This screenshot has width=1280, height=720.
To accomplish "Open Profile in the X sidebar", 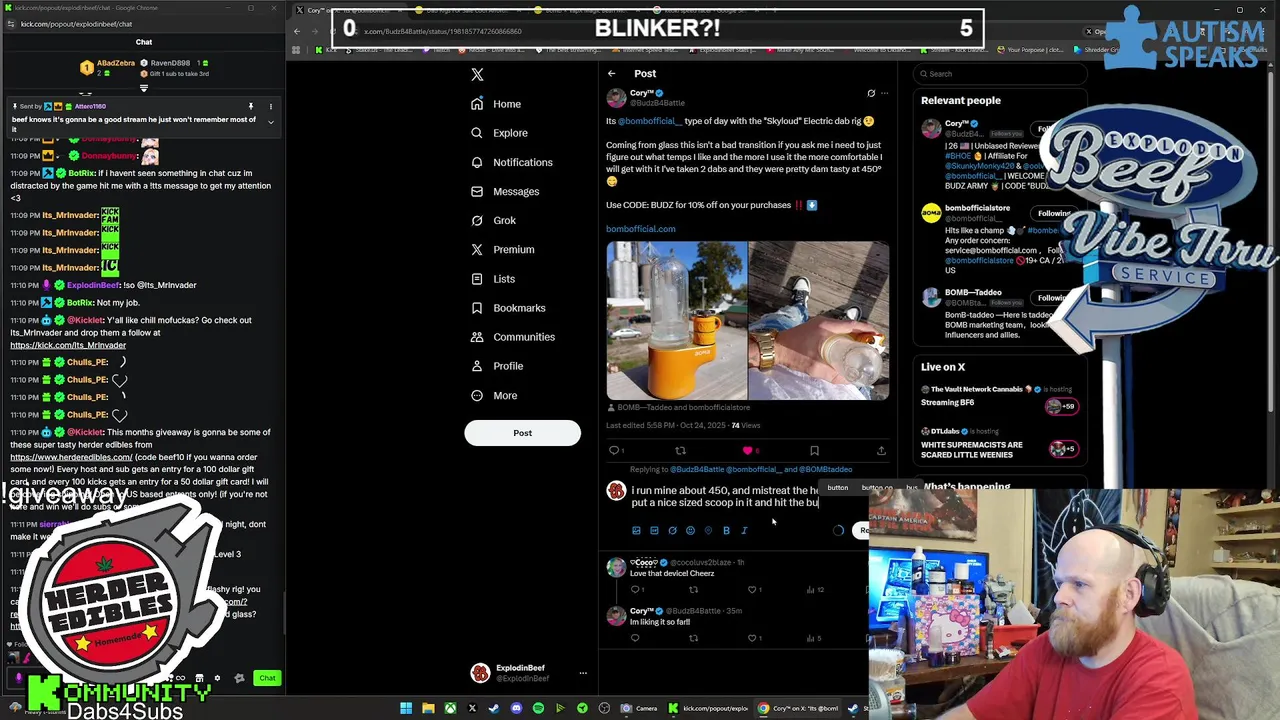I will (497, 366).
